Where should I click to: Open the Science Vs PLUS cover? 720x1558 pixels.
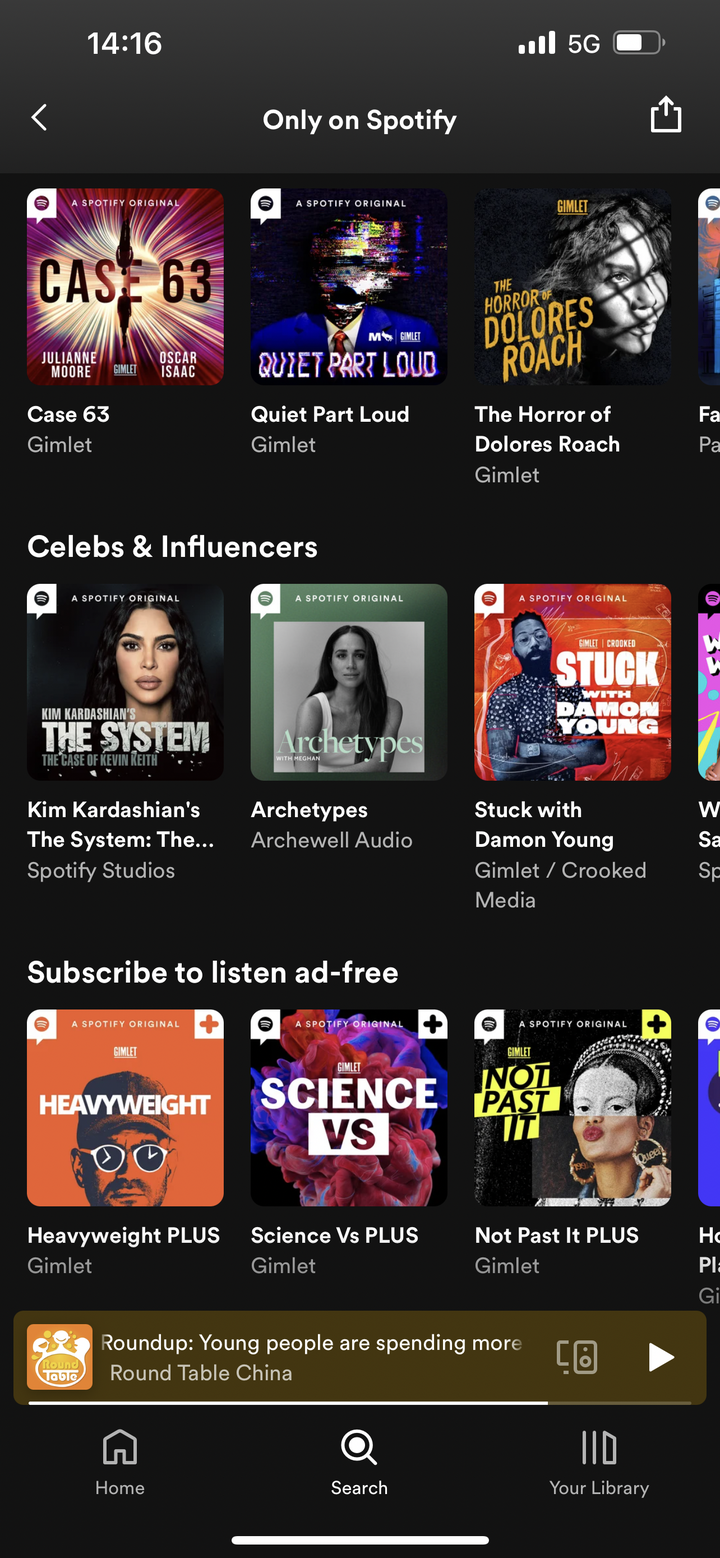pos(349,1108)
